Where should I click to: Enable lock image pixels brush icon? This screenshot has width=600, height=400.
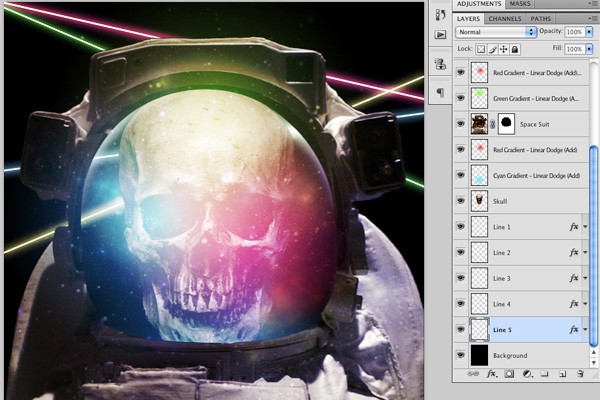492,49
